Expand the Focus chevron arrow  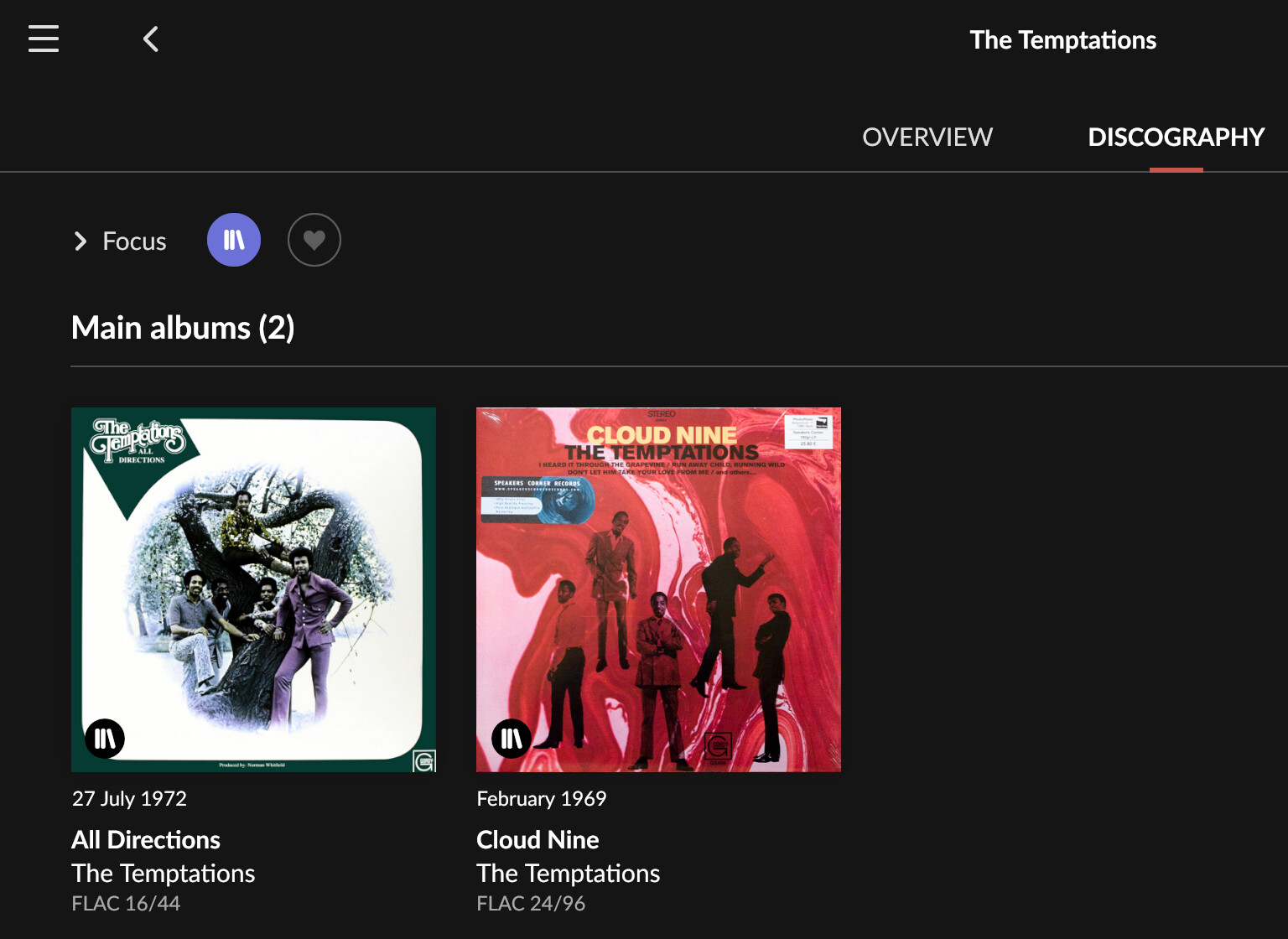[80, 241]
